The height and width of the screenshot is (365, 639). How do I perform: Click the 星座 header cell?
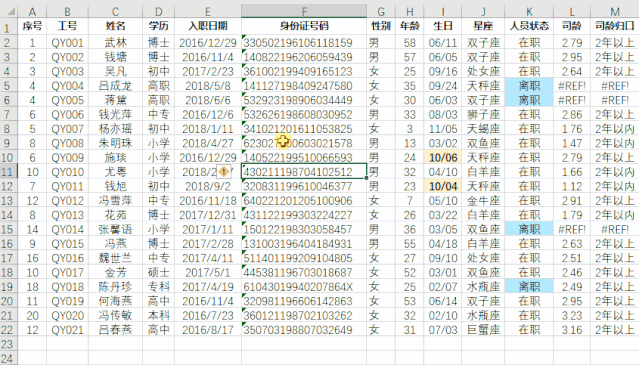pyautogui.click(x=483, y=26)
